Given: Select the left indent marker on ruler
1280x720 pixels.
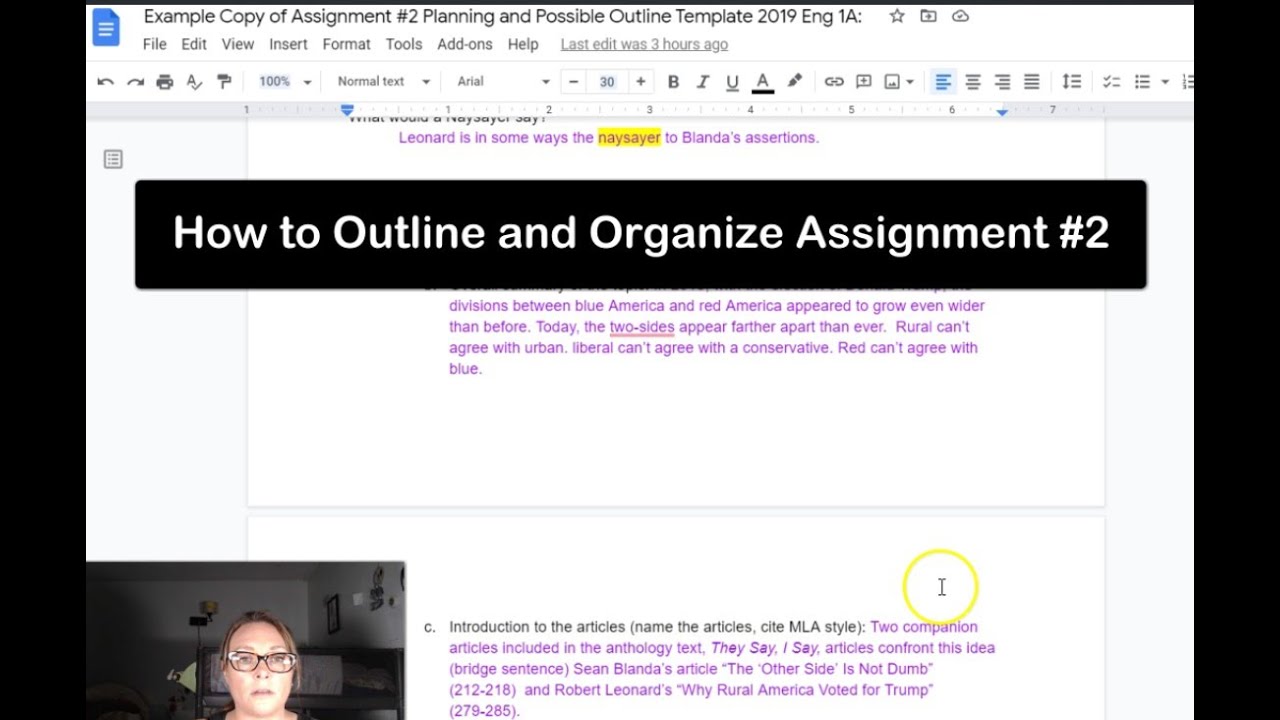Looking at the screenshot, I should [x=347, y=109].
